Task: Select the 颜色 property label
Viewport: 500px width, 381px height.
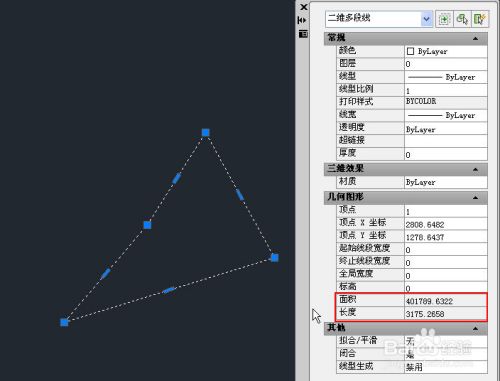Action: pos(347,50)
